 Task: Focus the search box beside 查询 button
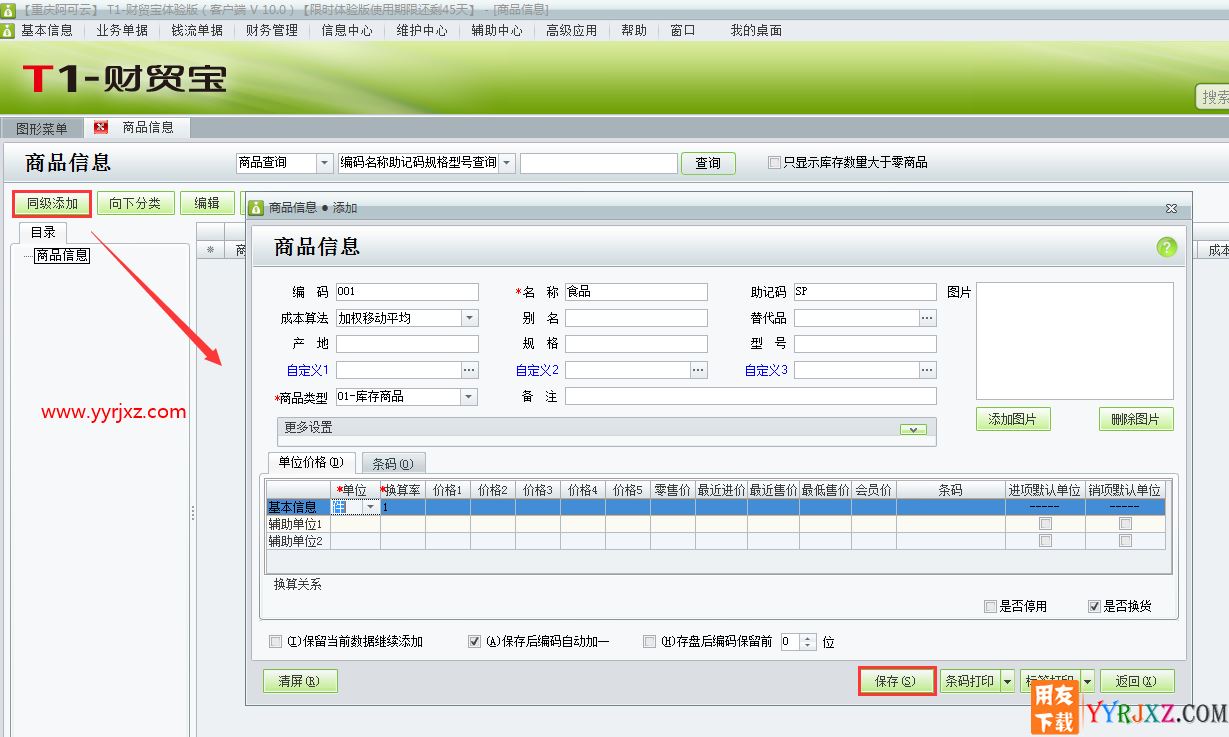coord(599,163)
